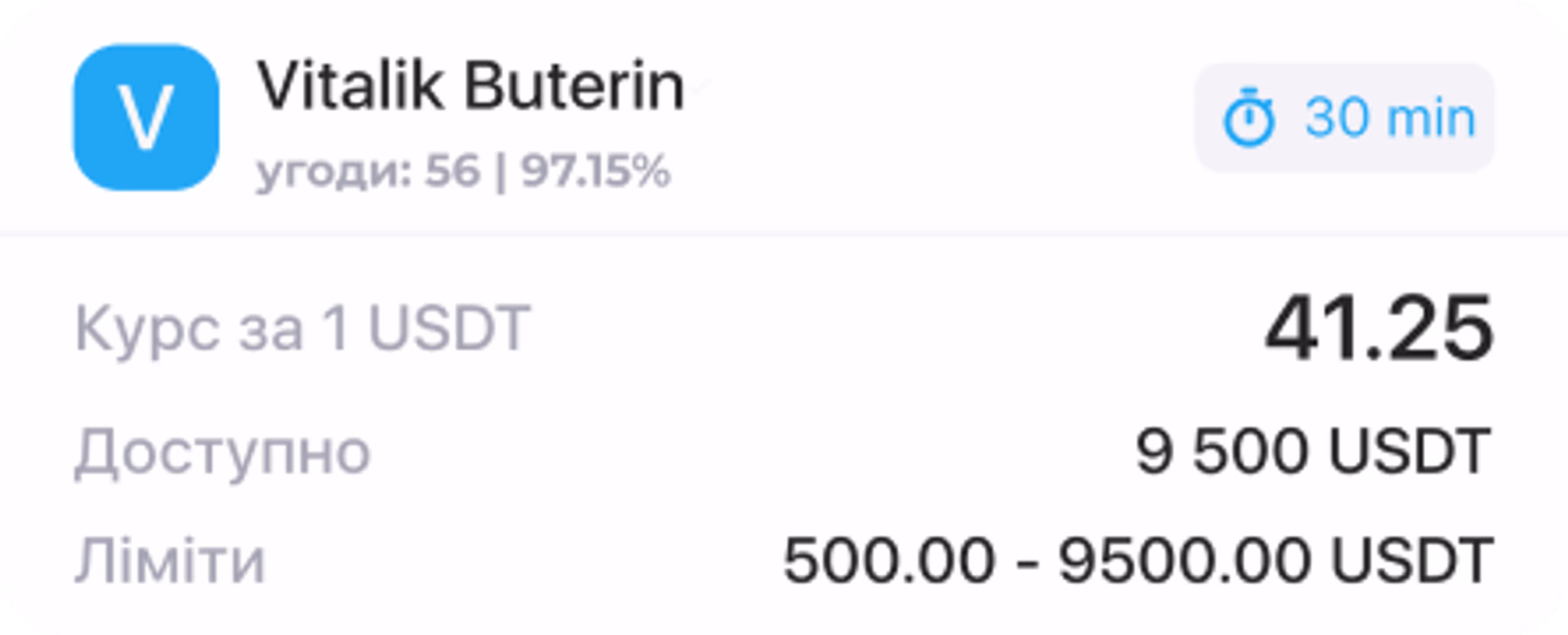Tap the grey rounded badge around 30 min
The image size is (1568, 635).
tap(1345, 118)
